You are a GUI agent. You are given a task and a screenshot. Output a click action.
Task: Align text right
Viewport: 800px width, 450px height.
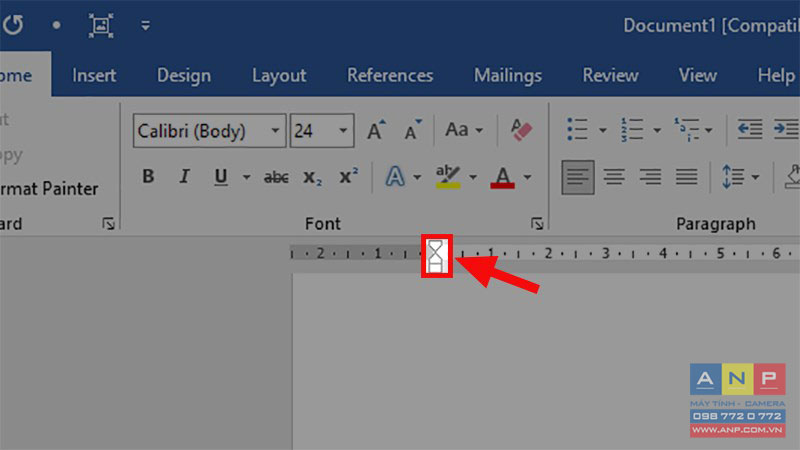point(651,177)
